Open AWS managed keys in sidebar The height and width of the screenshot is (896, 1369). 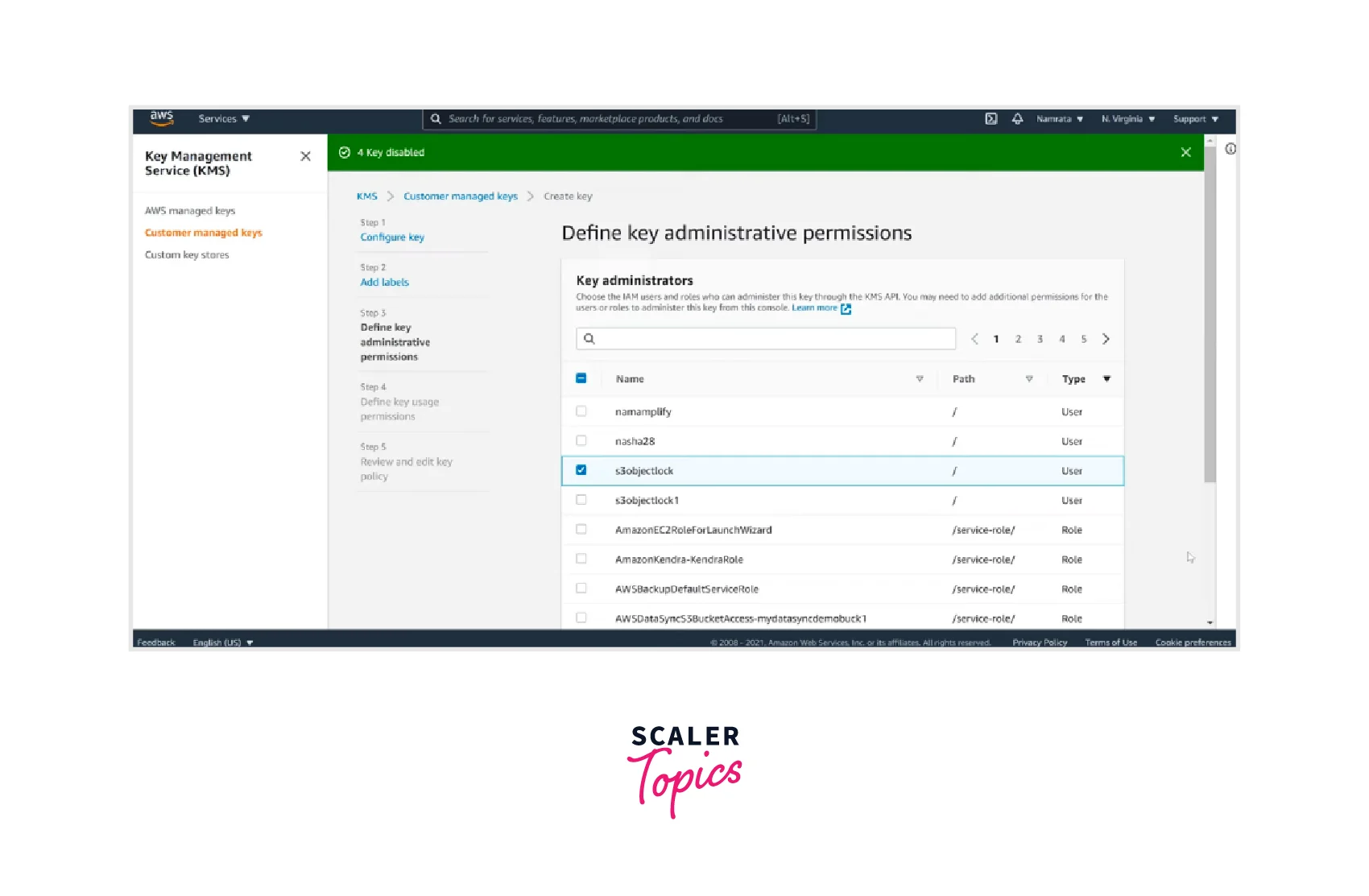[x=190, y=211]
